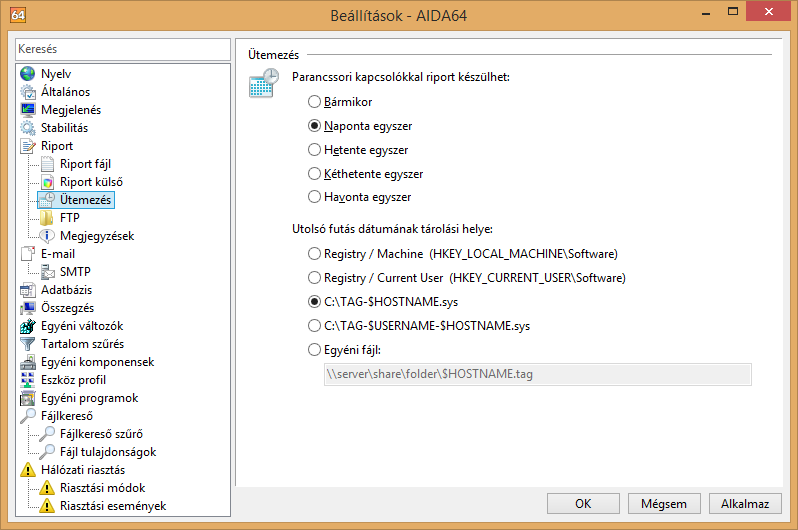The height and width of the screenshot is (530, 798).
Task: Select Havonta egyszer radio option
Action: (315, 197)
